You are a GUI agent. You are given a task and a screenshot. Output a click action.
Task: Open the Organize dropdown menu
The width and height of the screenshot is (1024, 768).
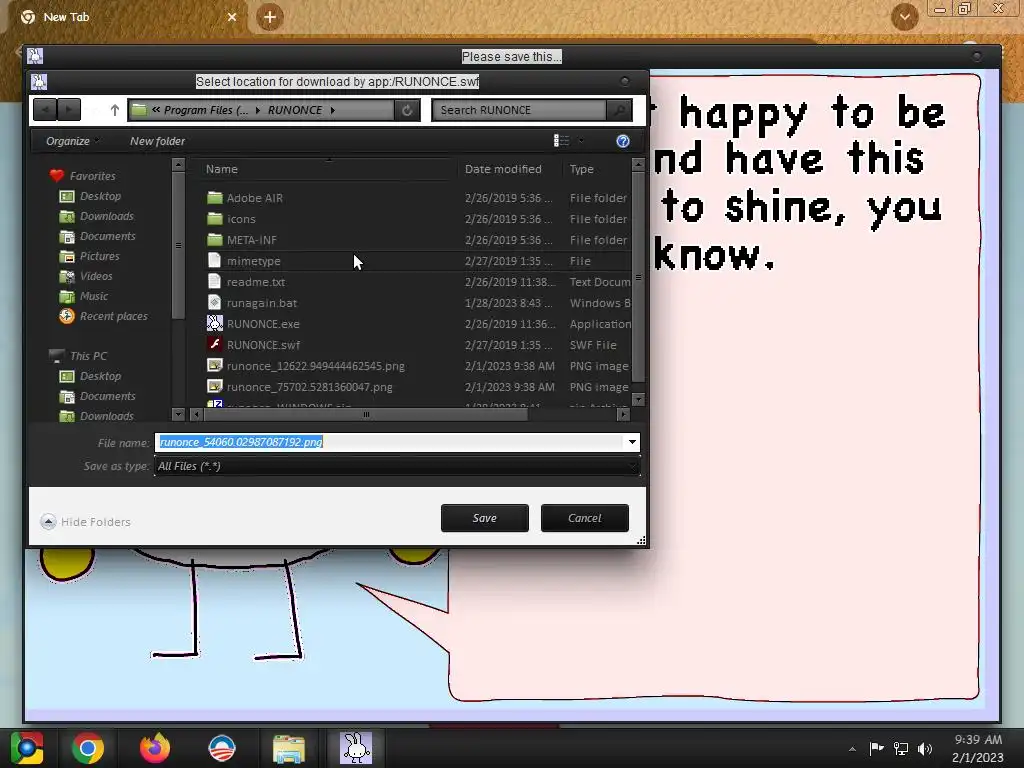[72, 141]
